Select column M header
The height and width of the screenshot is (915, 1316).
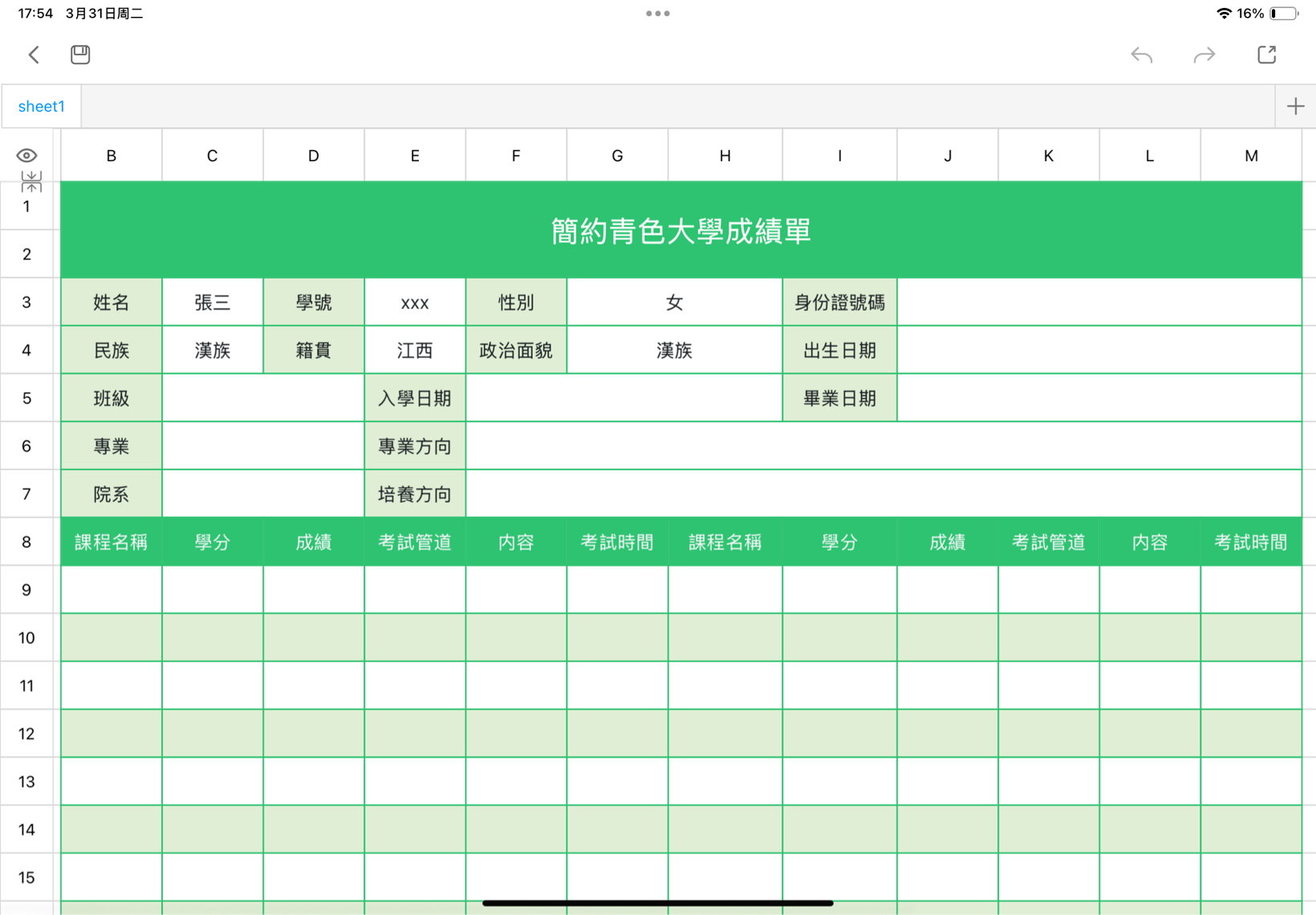pyautogui.click(x=1252, y=156)
